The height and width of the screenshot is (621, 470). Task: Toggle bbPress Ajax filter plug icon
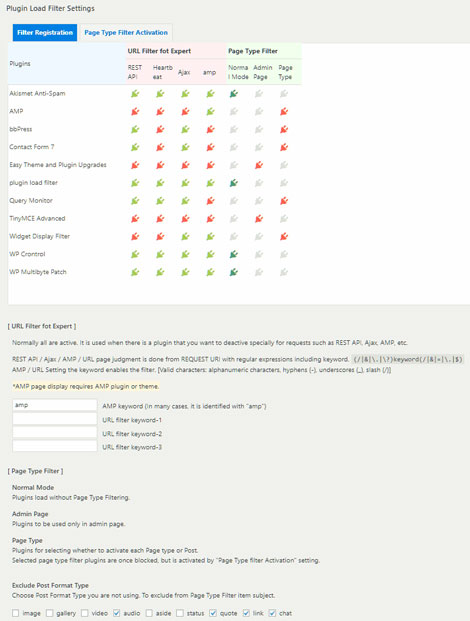tap(185, 130)
